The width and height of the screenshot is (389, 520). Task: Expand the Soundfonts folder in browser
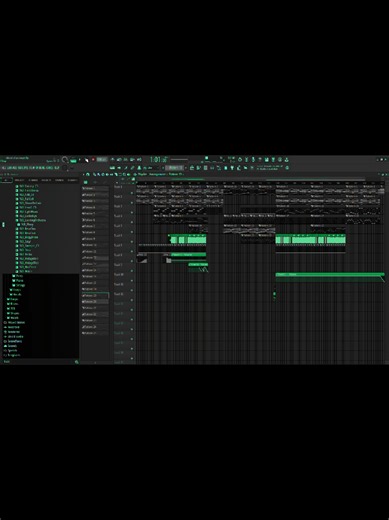(x=13, y=341)
